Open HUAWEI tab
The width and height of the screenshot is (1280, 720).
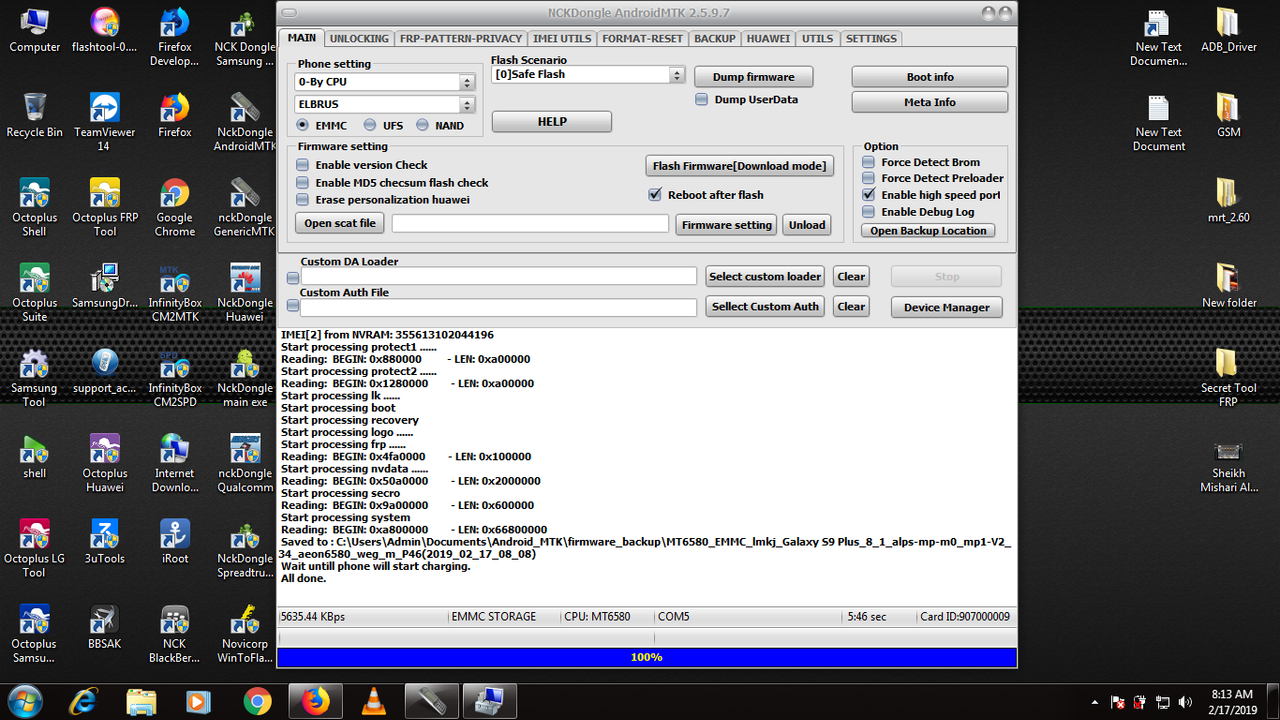tap(768, 39)
